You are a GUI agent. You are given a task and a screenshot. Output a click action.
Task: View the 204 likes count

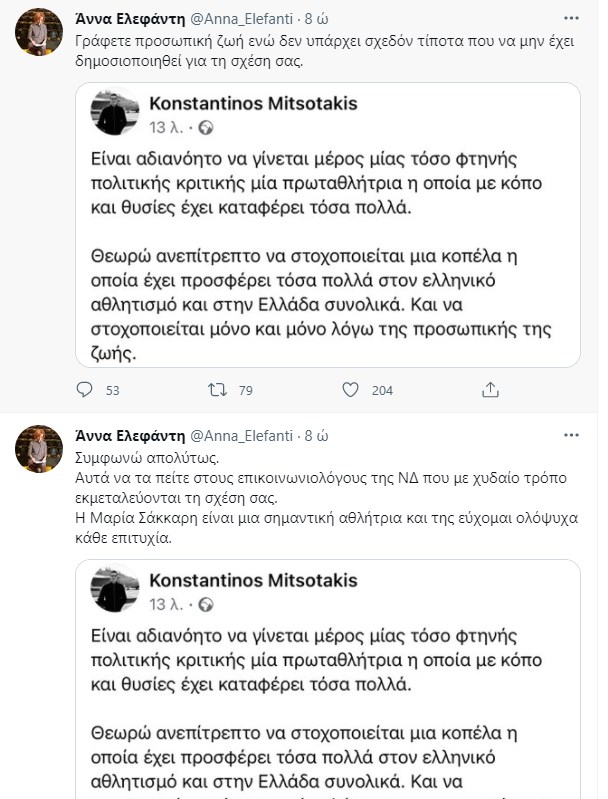(382, 390)
